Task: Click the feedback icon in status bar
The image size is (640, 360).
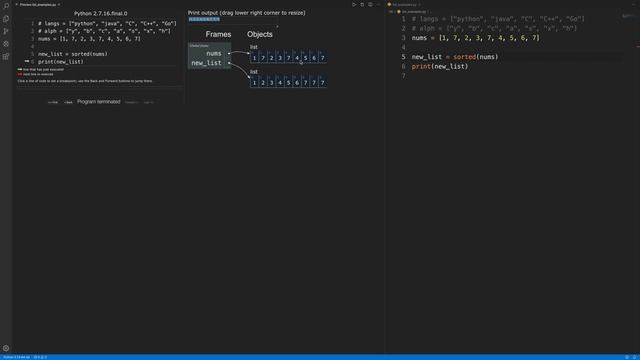Action: [x=627, y=357]
